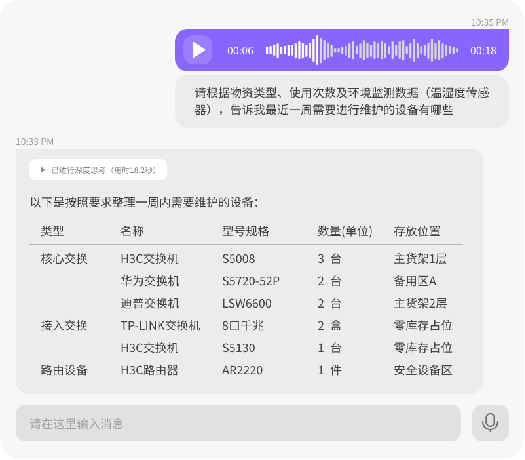Click the H3C交换机 cell in S5008 row
The image size is (525, 460).
point(150,259)
